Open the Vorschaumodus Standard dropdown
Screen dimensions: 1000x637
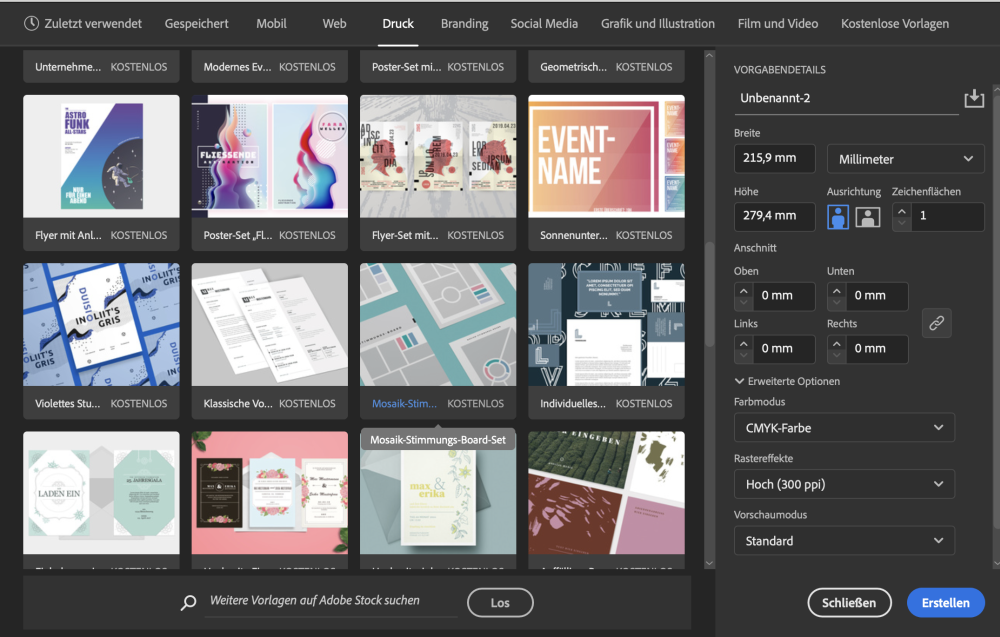(x=844, y=541)
